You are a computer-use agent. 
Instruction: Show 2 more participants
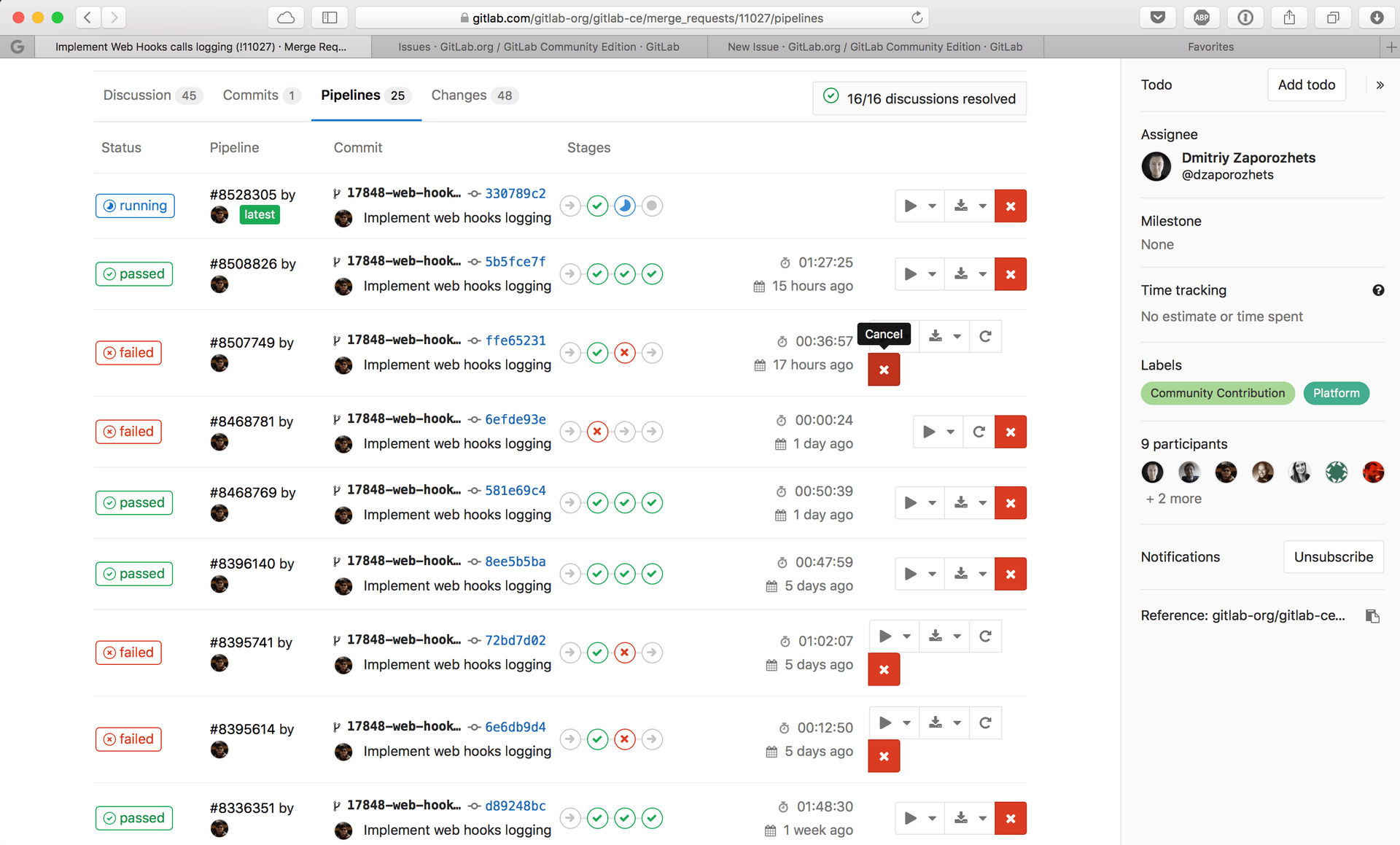(x=1172, y=499)
